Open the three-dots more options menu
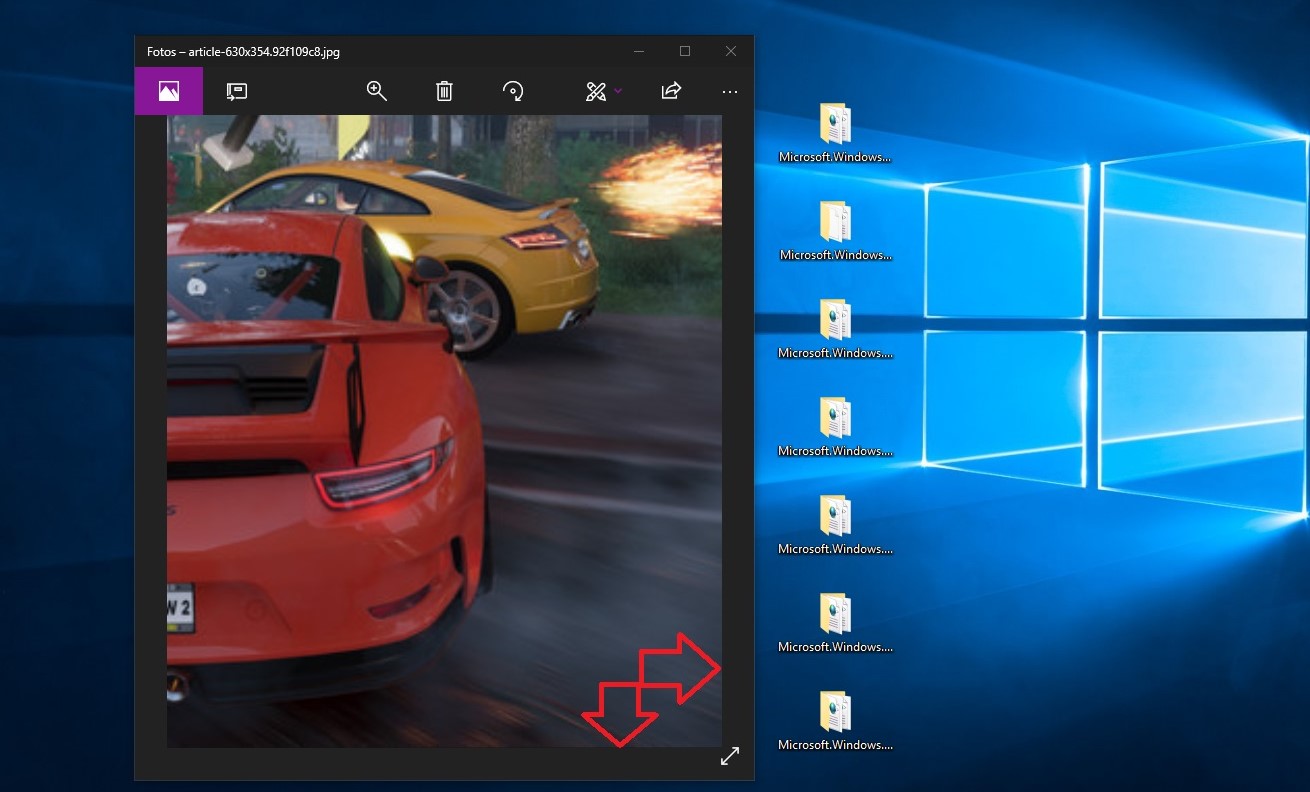 click(730, 91)
